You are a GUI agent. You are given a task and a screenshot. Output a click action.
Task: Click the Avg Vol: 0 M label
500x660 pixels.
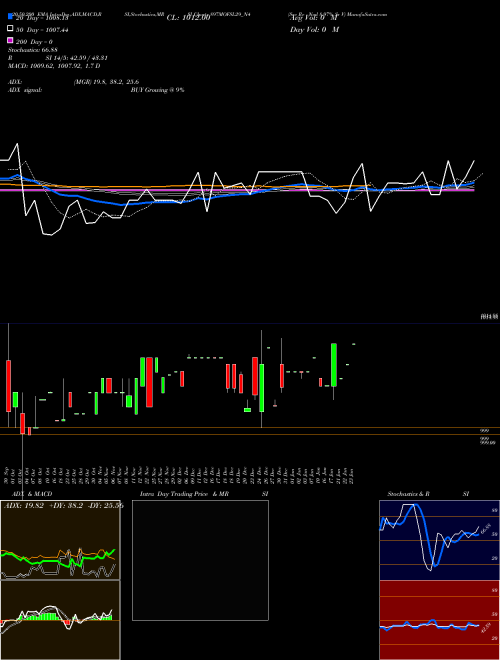[314, 18]
